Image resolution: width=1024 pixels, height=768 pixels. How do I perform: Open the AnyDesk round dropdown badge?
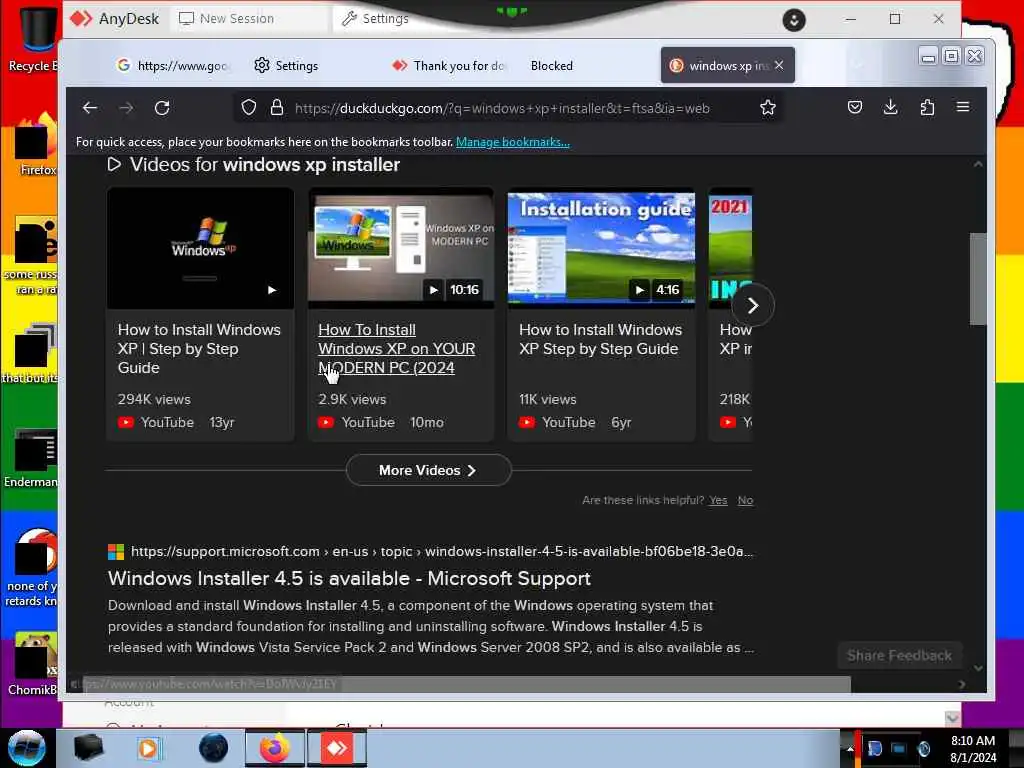point(794,20)
